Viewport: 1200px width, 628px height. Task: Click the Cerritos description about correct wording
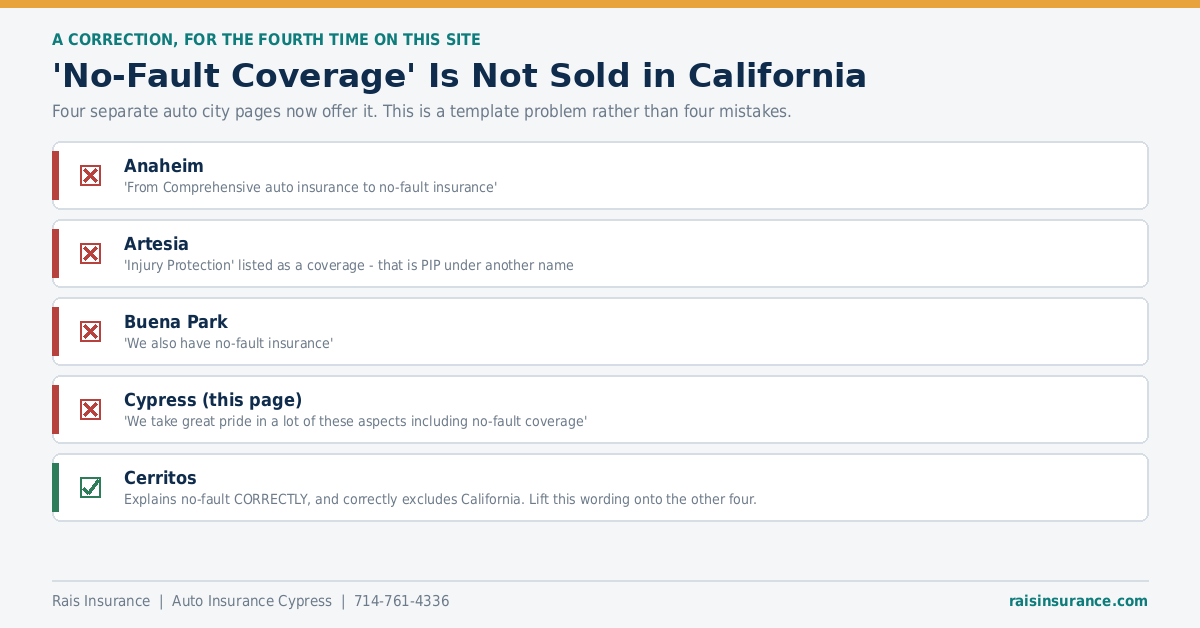(440, 499)
